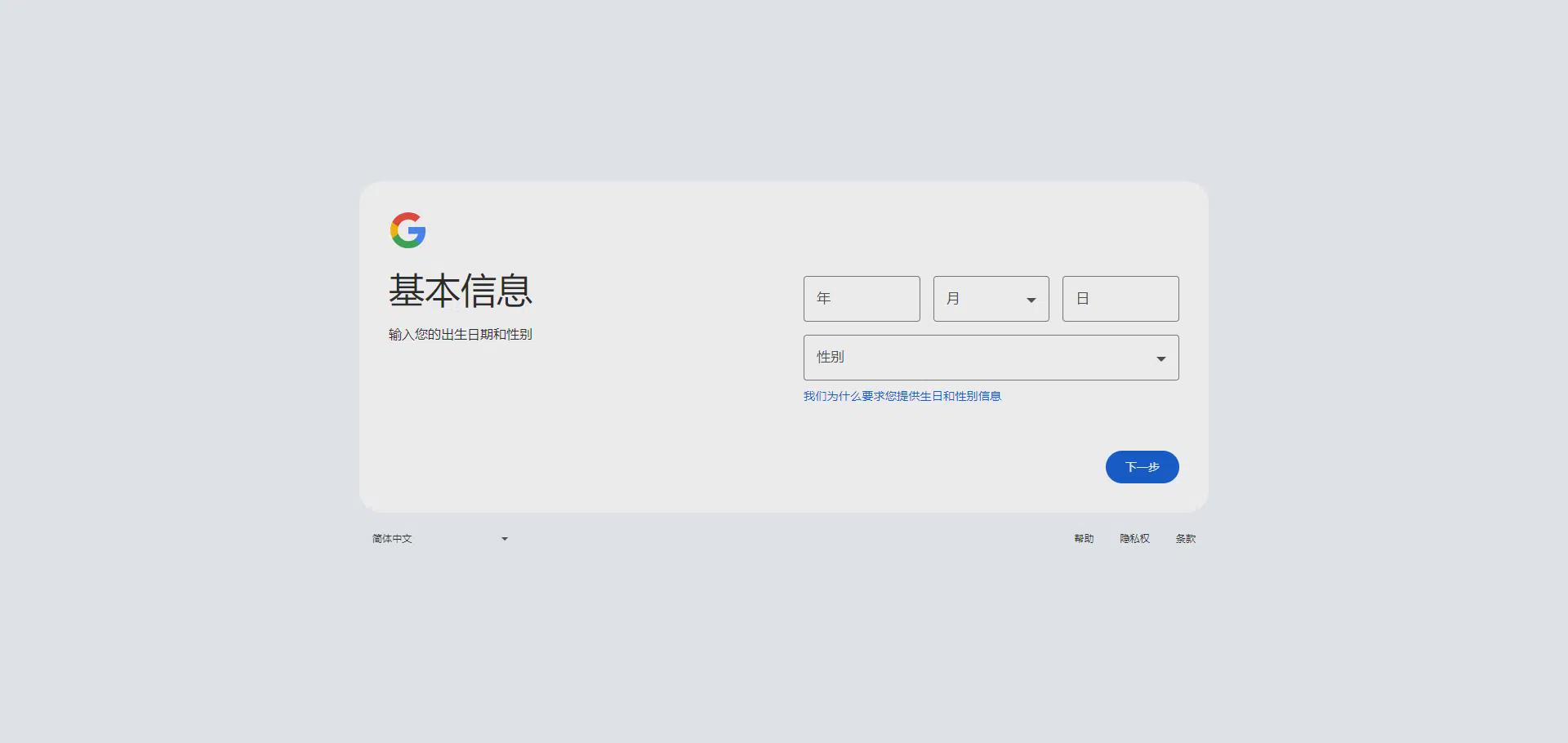Screen dimensions: 1568x743
Task: Click the 下一步 button
Action: pos(1143,467)
